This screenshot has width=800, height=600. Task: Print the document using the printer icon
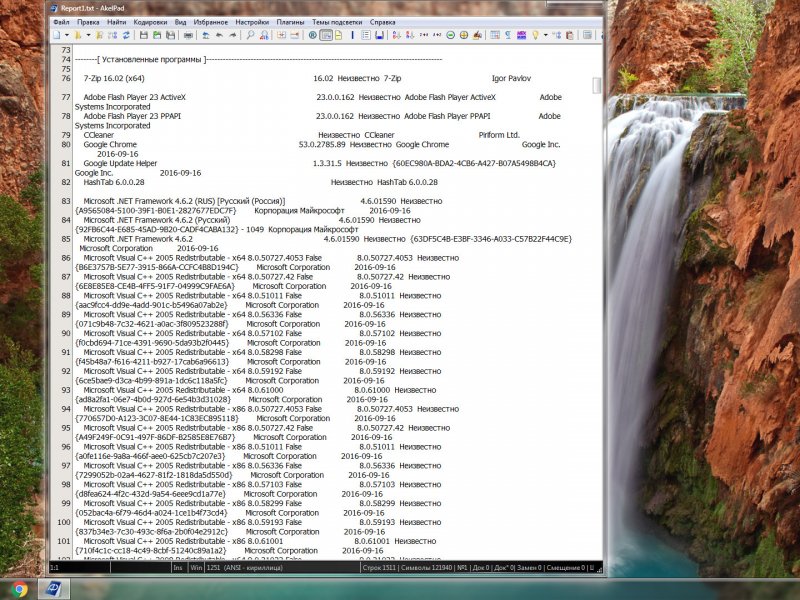pyautogui.click(x=188, y=35)
